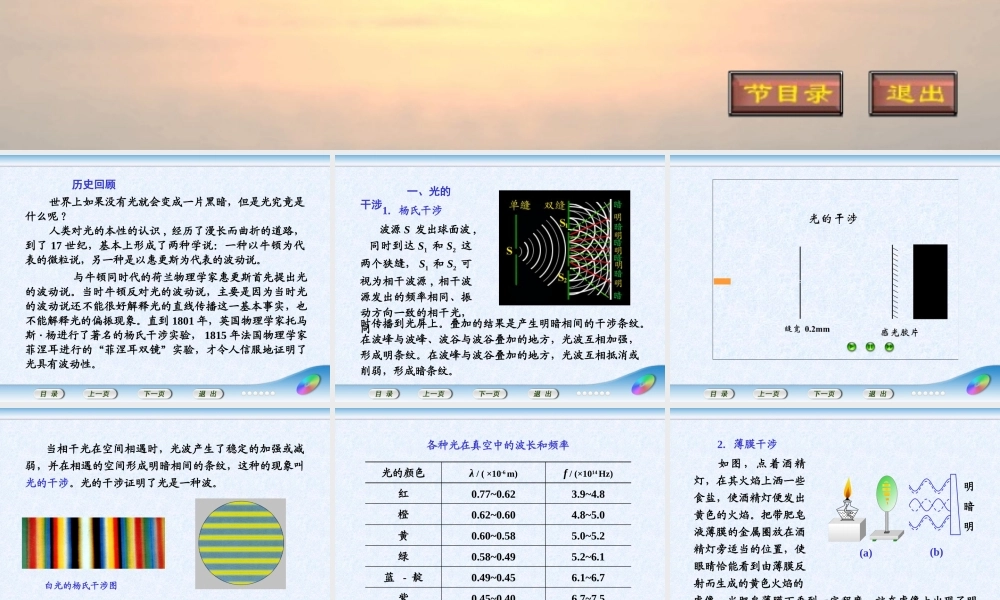Click the 1. 杨氏干涉 heading
This screenshot has width=1000, height=600.
coord(412,210)
